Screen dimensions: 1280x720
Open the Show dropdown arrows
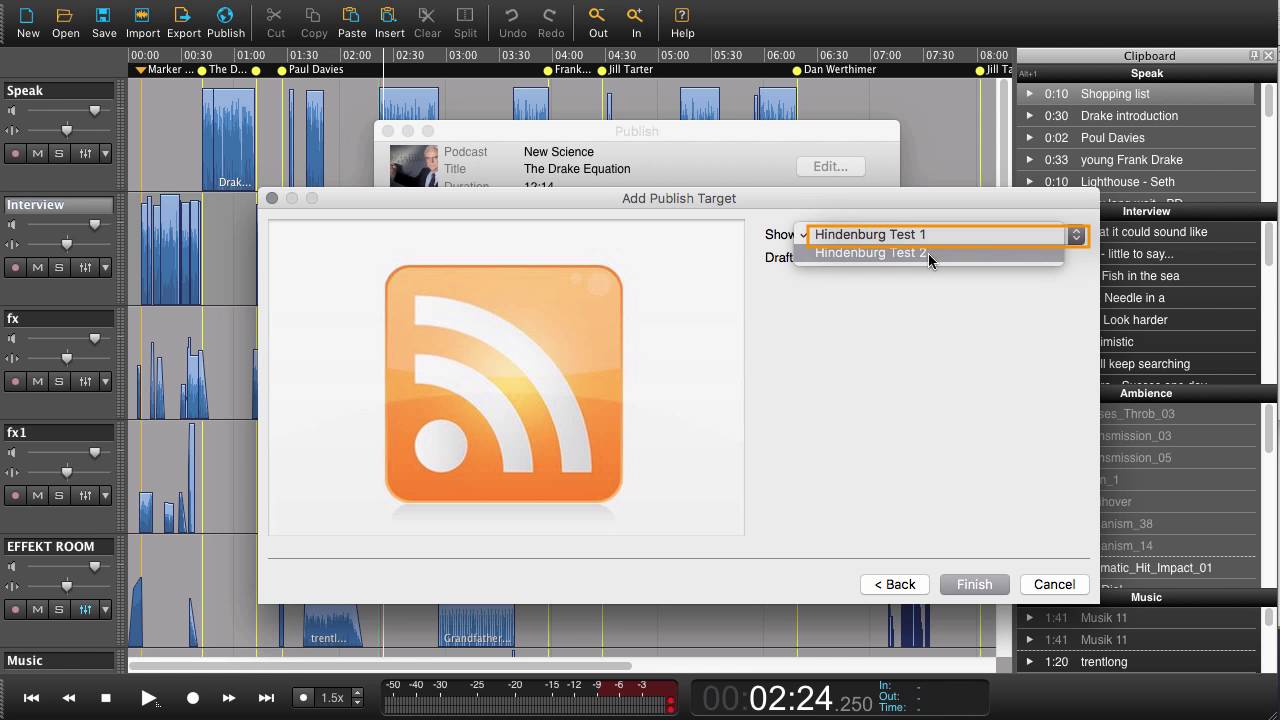1076,235
